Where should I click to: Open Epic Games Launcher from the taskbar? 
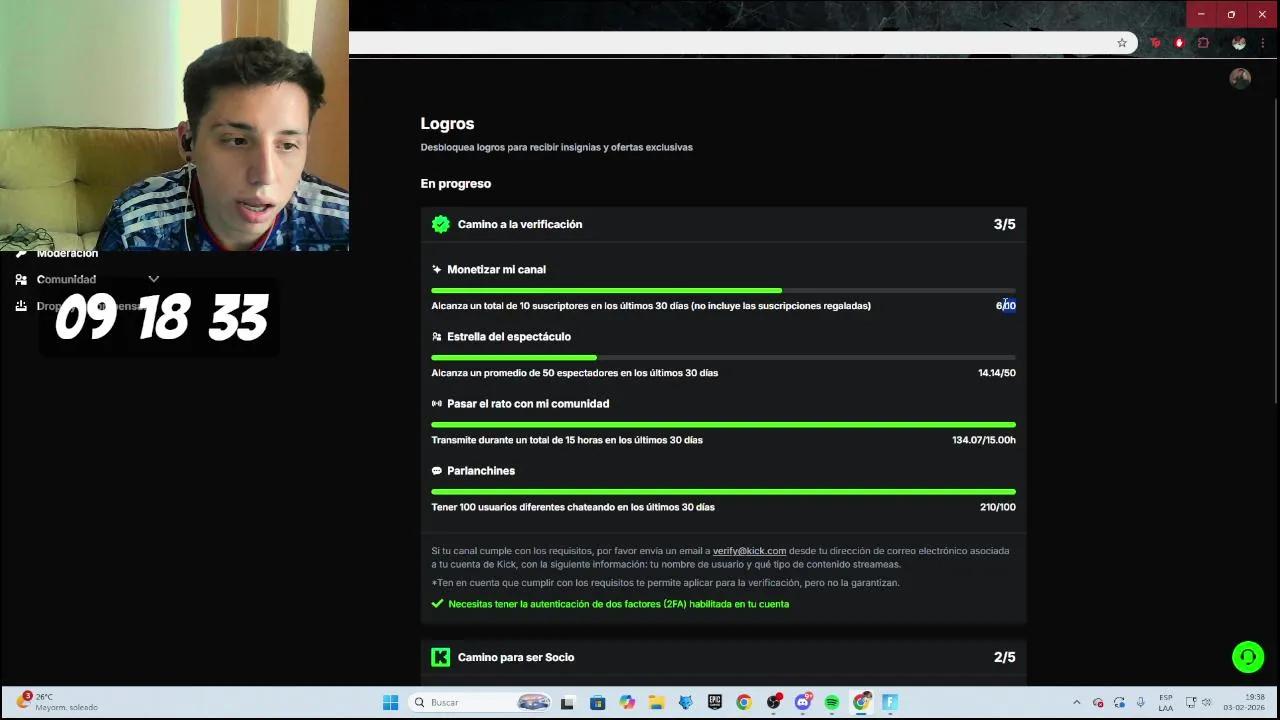[715, 703]
